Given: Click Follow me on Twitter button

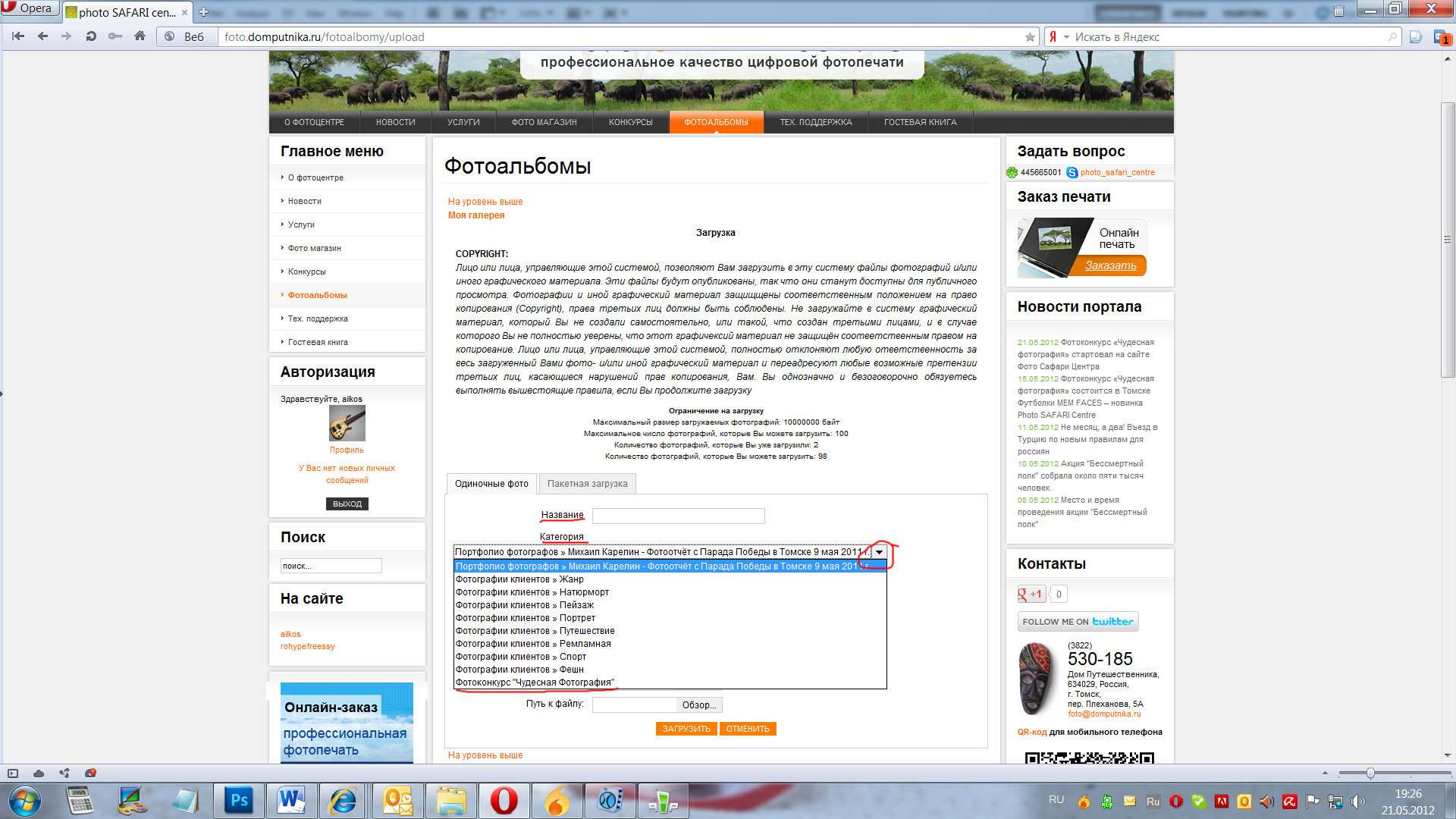Looking at the screenshot, I should pyautogui.click(x=1078, y=622).
